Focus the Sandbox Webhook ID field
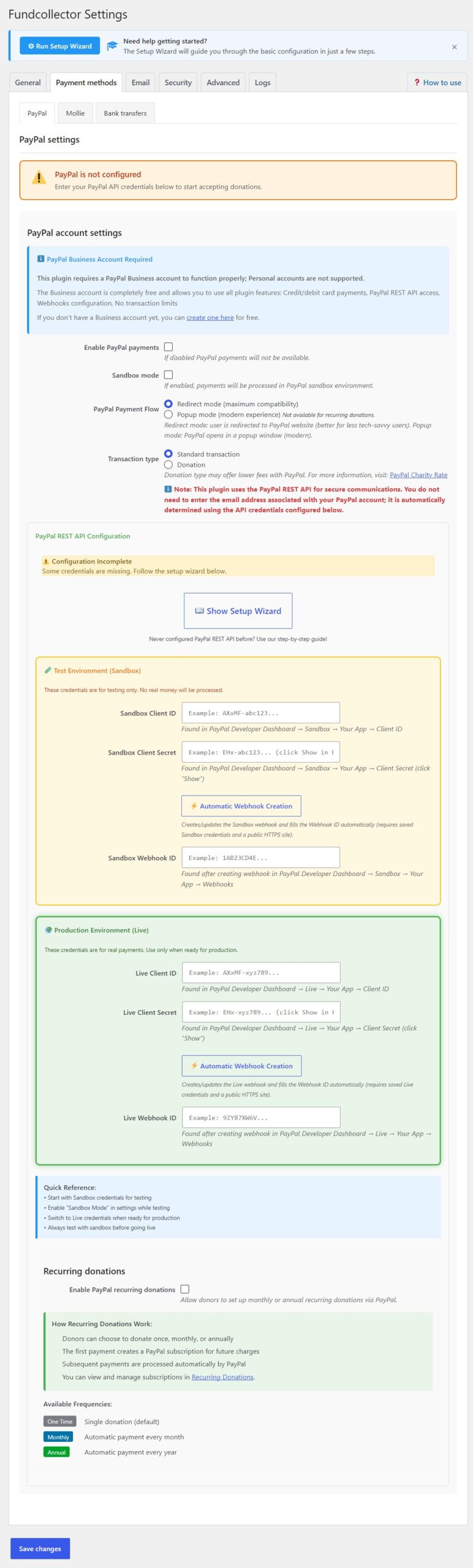The height and width of the screenshot is (1568, 473). [x=260, y=858]
